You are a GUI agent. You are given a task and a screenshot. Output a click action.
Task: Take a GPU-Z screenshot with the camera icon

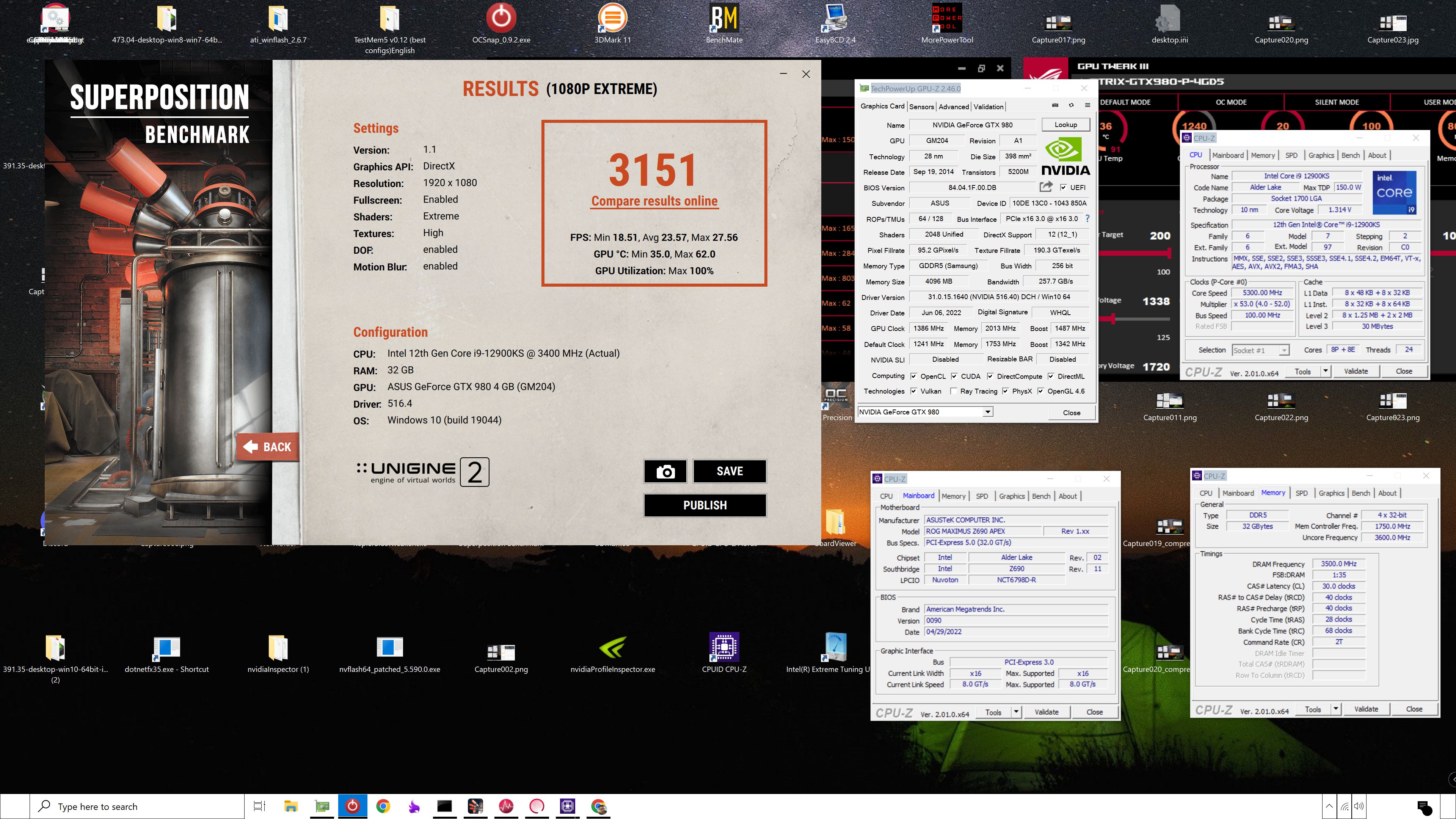click(x=1055, y=105)
